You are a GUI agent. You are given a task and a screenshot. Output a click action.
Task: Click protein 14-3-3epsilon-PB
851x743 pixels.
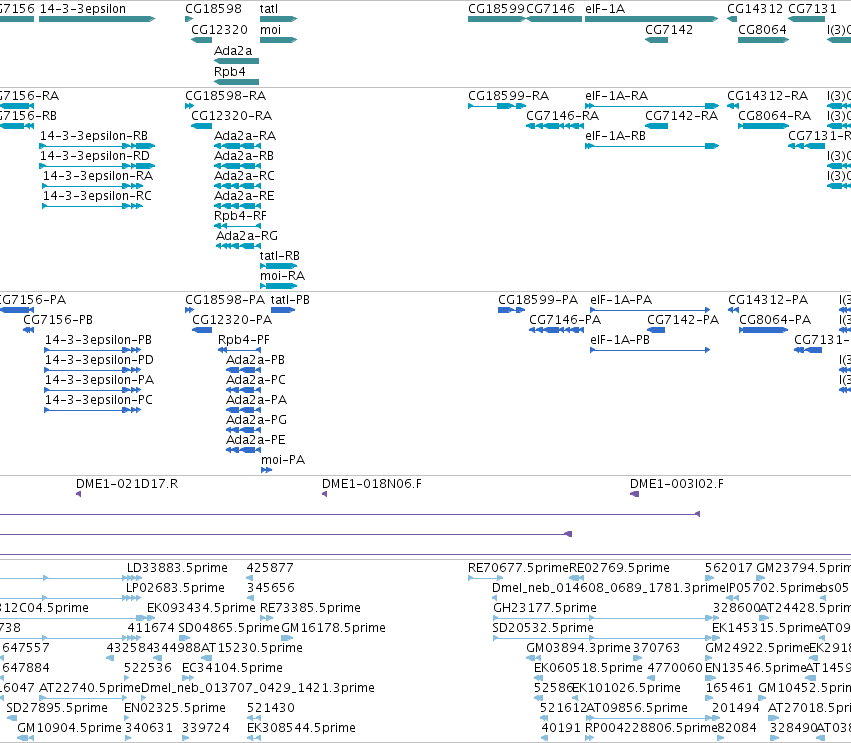[x=98, y=340]
